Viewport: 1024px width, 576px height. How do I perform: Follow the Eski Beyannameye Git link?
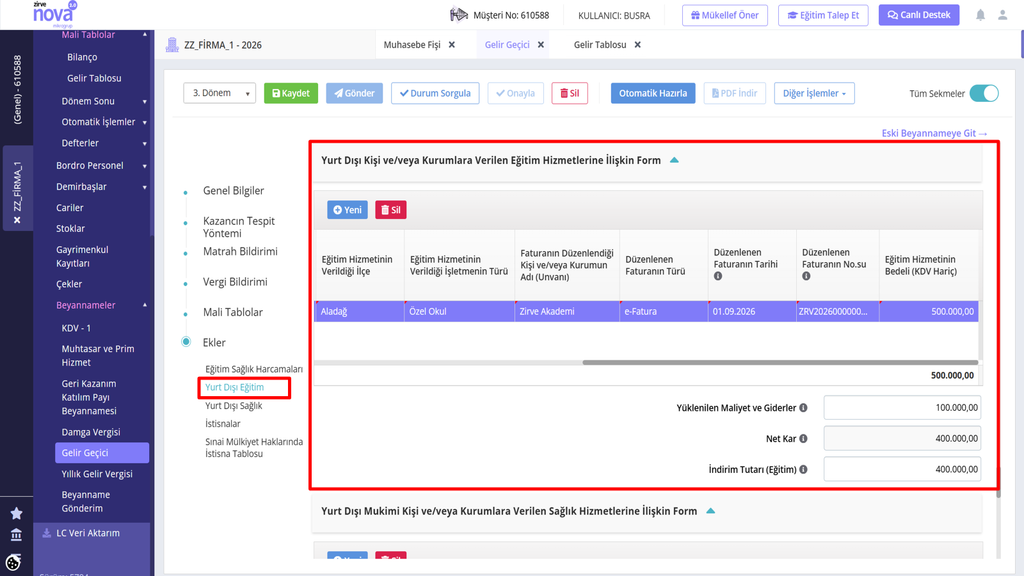(x=934, y=133)
